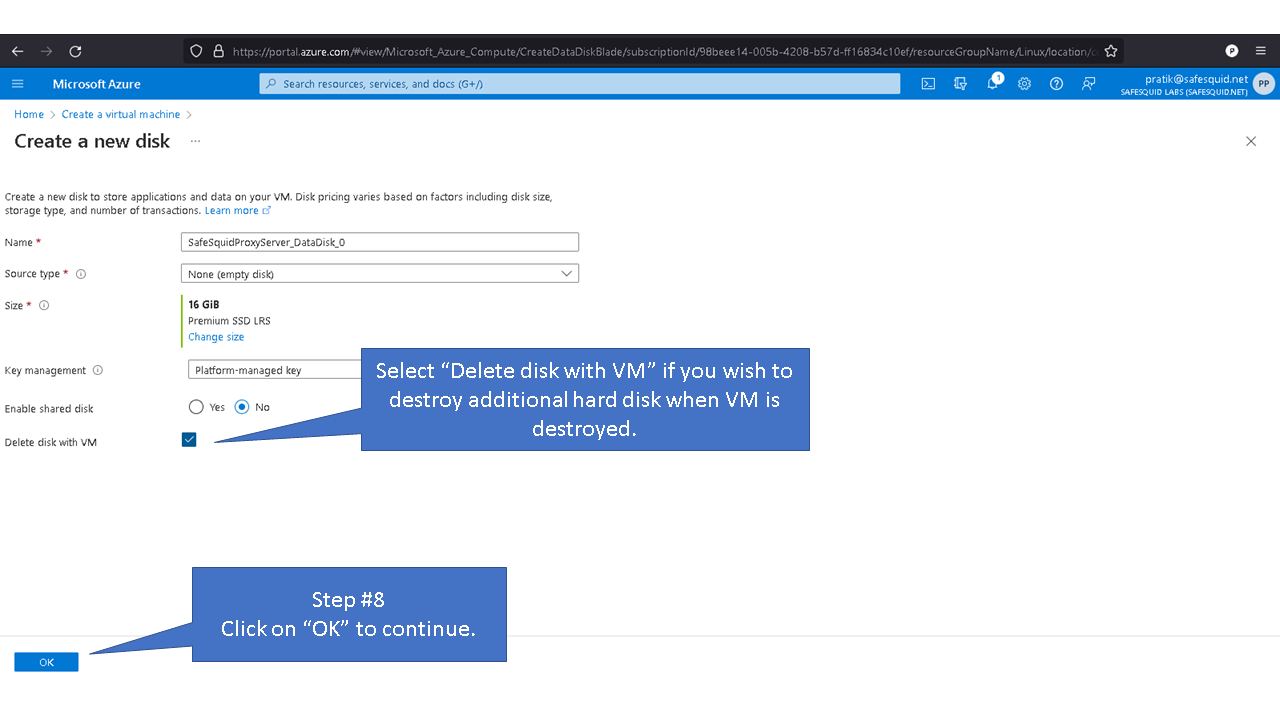Select No for Enable shared disk
The height and width of the screenshot is (720, 1280).
(x=242, y=407)
